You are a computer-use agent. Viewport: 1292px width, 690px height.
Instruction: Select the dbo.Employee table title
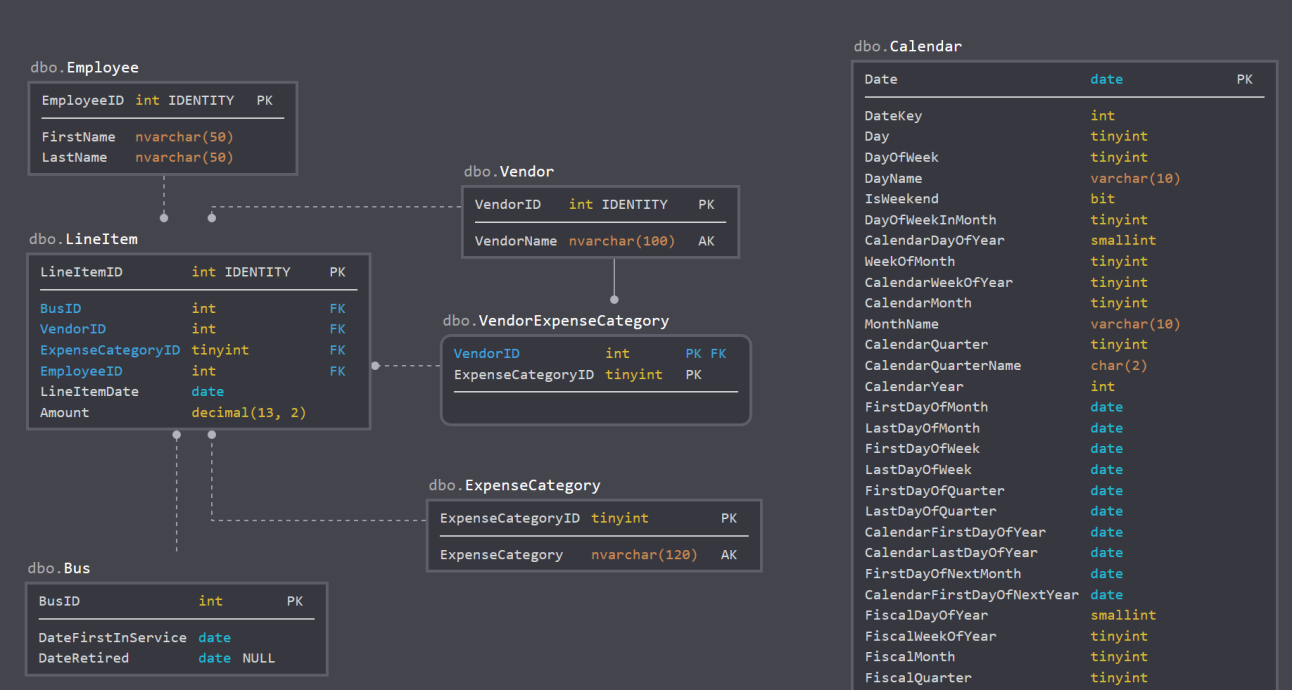pos(84,67)
